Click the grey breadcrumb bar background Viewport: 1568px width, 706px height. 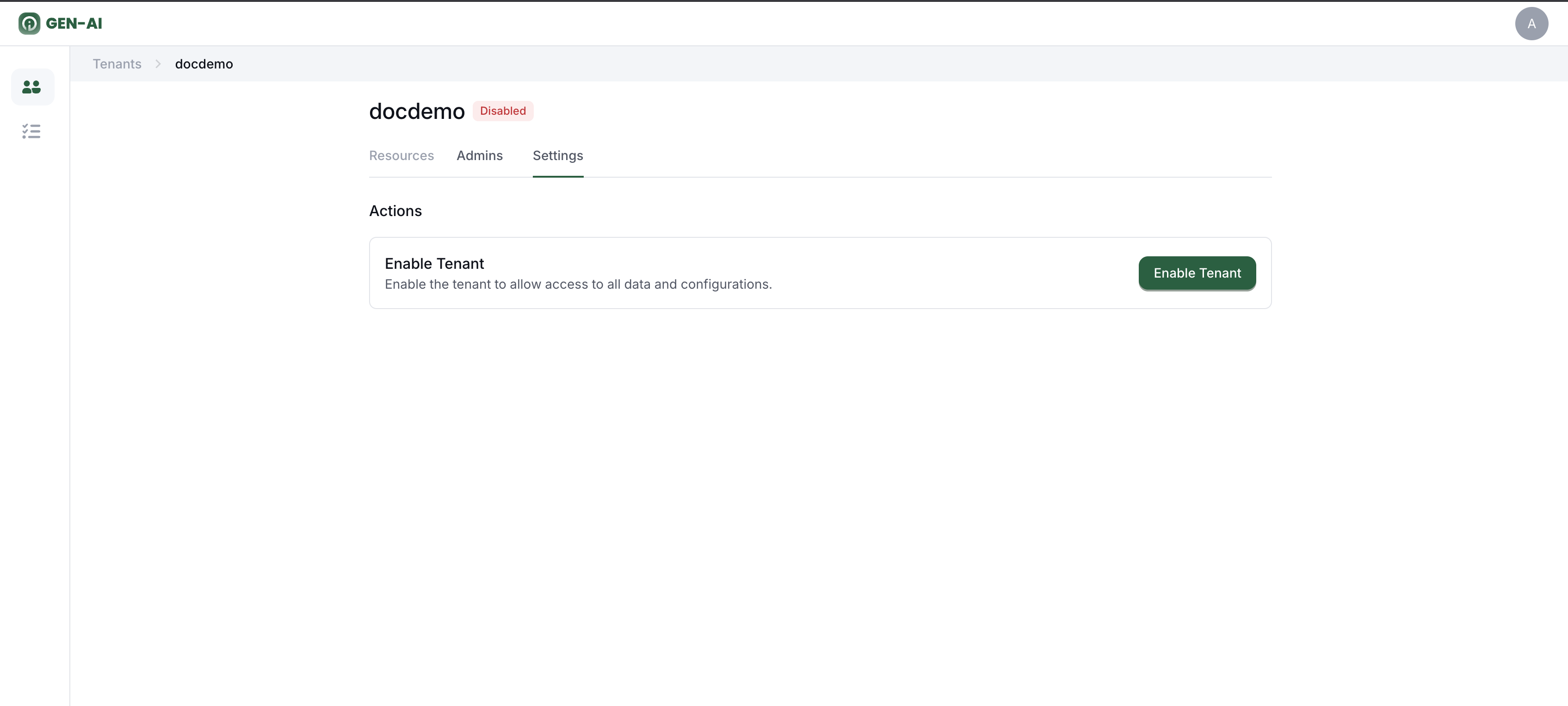pyautogui.click(x=852, y=64)
